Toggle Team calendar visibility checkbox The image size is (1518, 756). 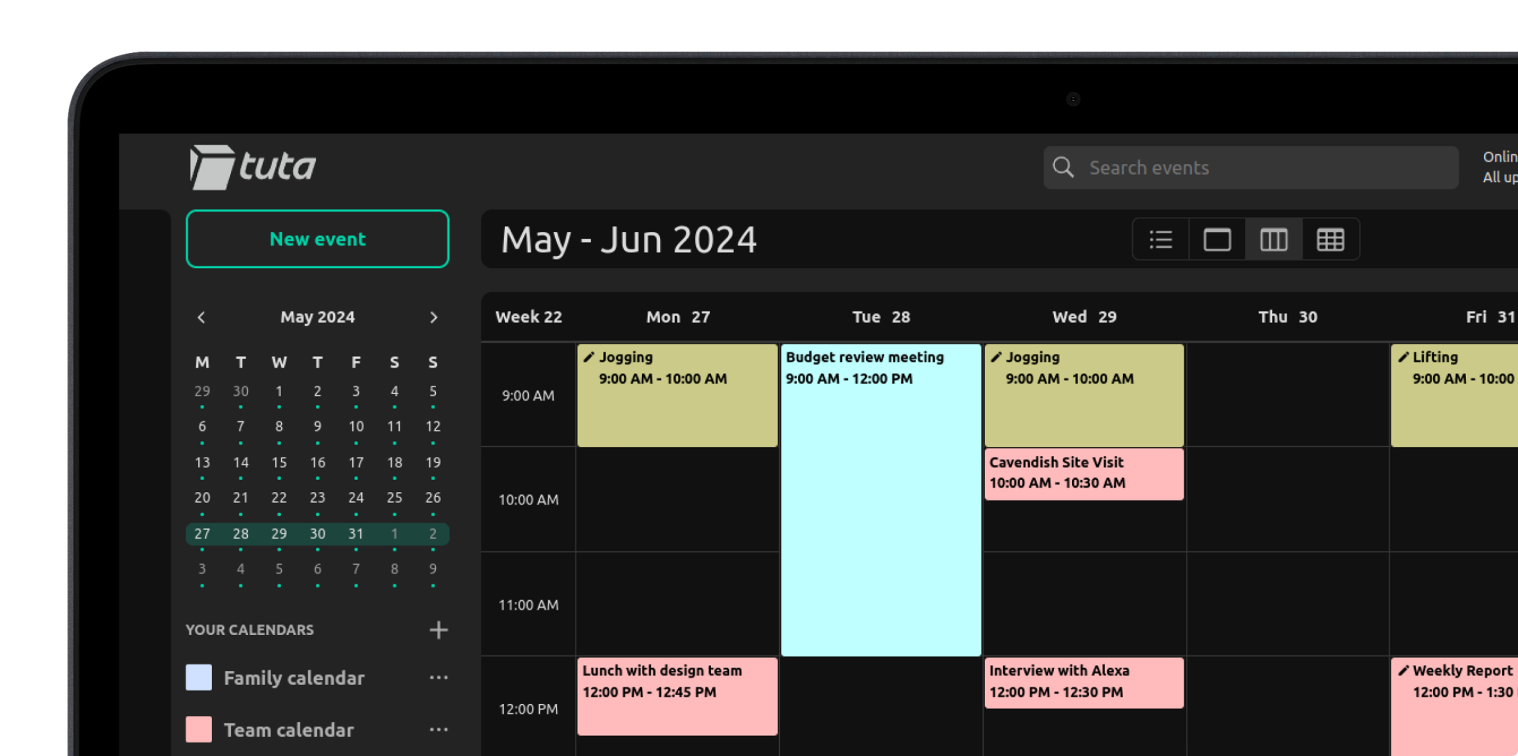[199, 729]
